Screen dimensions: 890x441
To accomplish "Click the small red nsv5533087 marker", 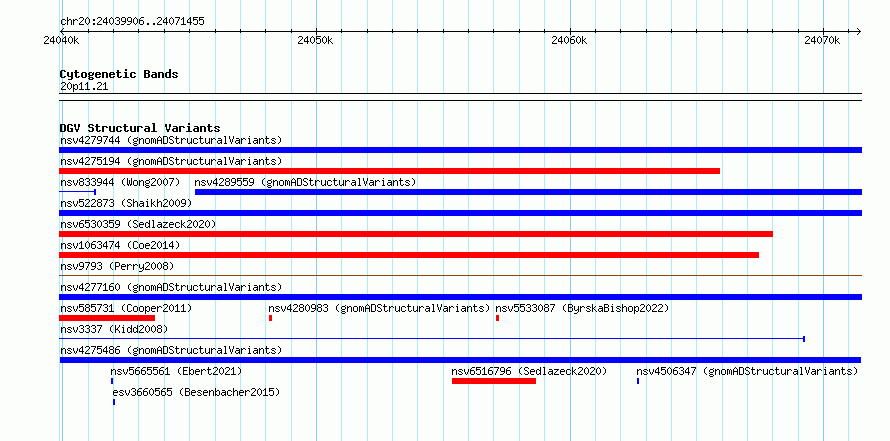I will click(x=497, y=318).
